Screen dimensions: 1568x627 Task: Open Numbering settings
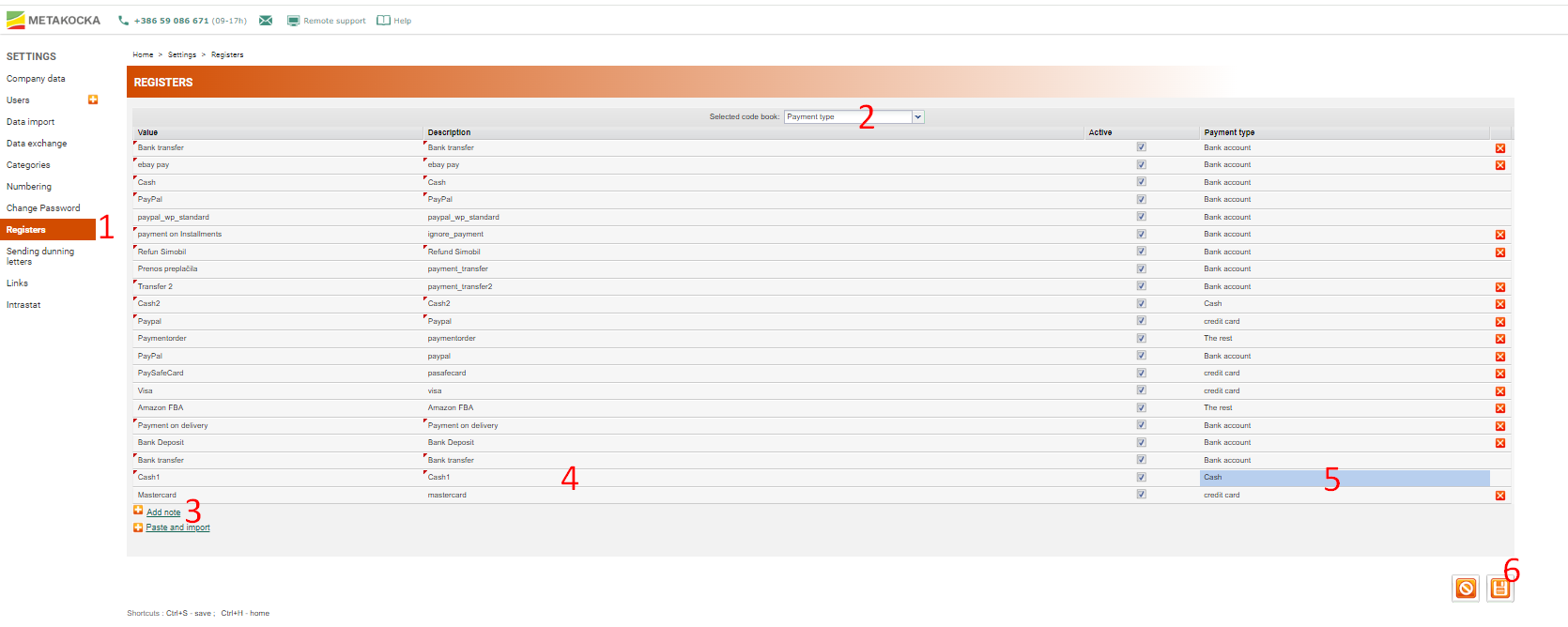click(x=29, y=187)
